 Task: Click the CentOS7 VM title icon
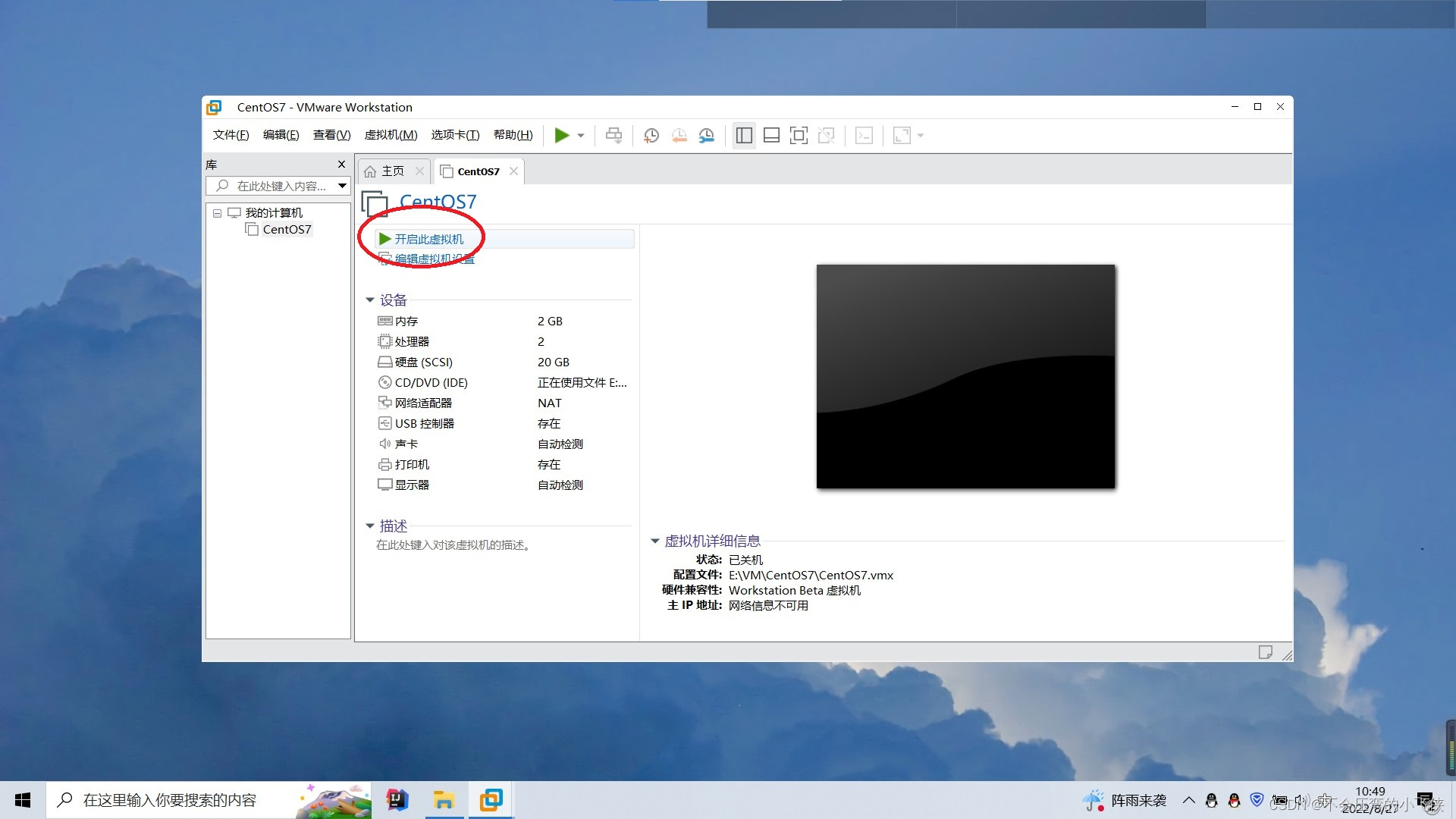coord(375,203)
